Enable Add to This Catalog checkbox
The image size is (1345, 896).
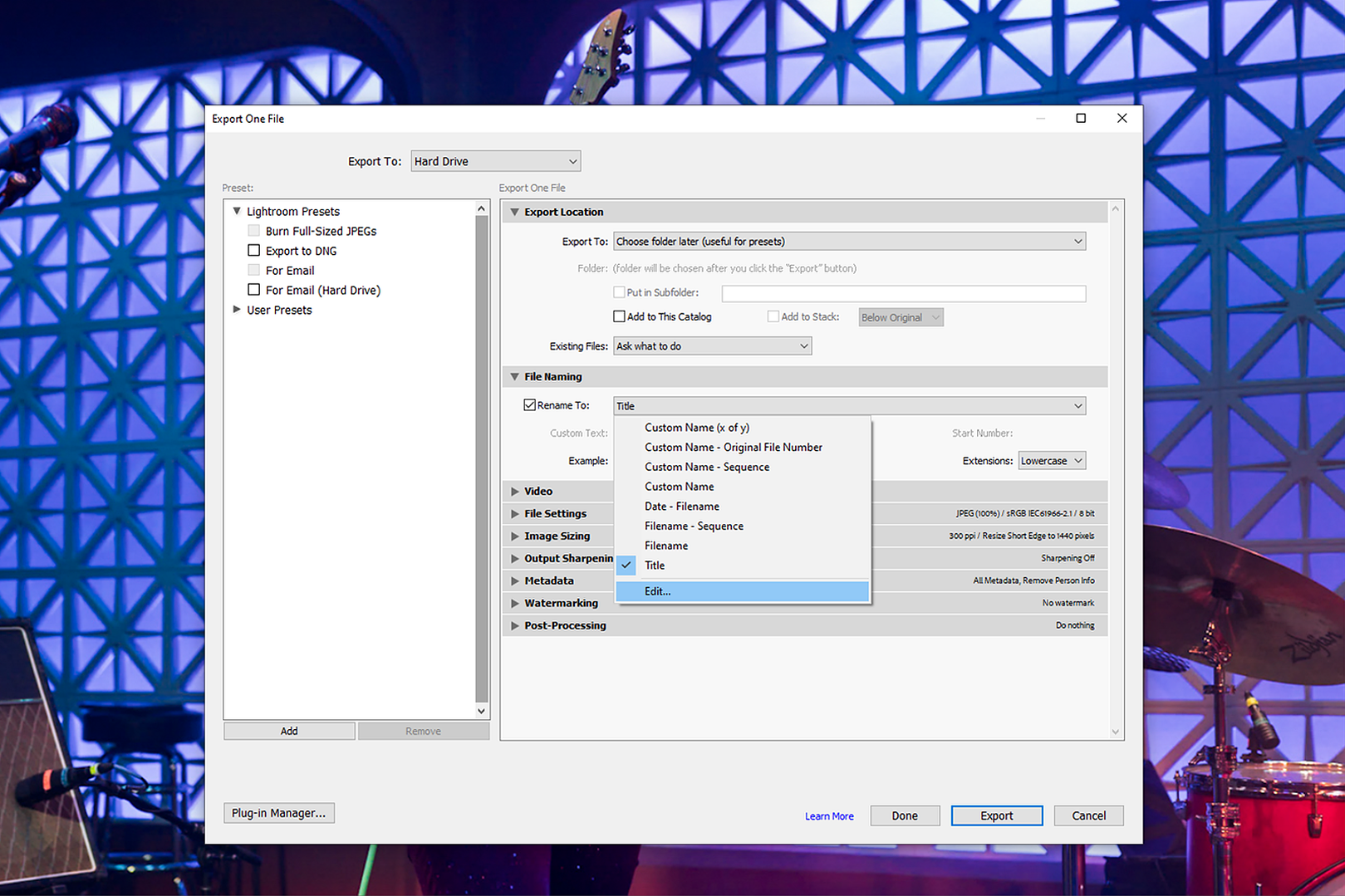[619, 316]
